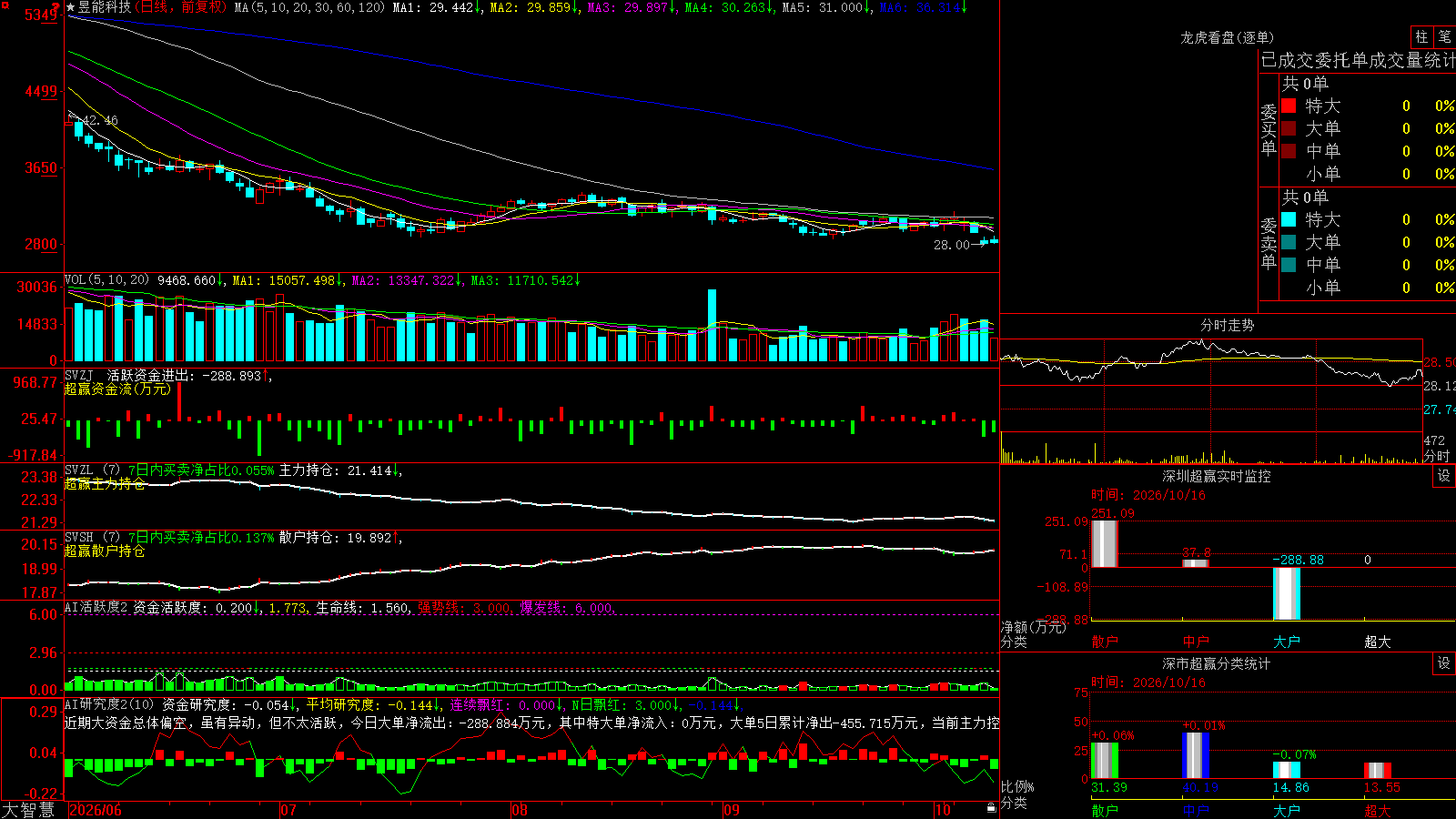Click the dark red 中单 buy-order swatch
This screenshot has height=819, width=1456.
tap(1289, 150)
